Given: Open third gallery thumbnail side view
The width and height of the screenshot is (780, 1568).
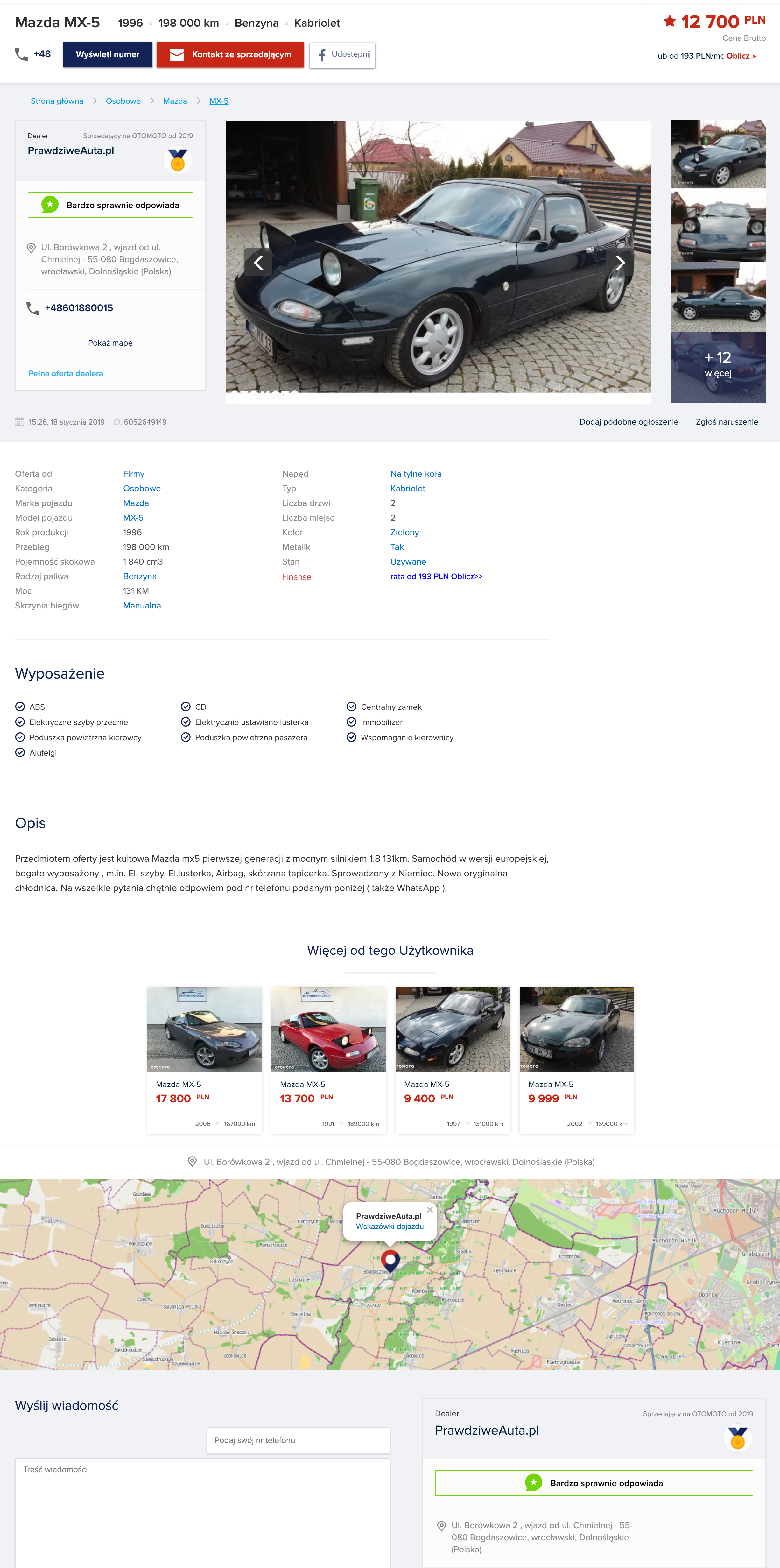Looking at the screenshot, I should pyautogui.click(x=718, y=297).
